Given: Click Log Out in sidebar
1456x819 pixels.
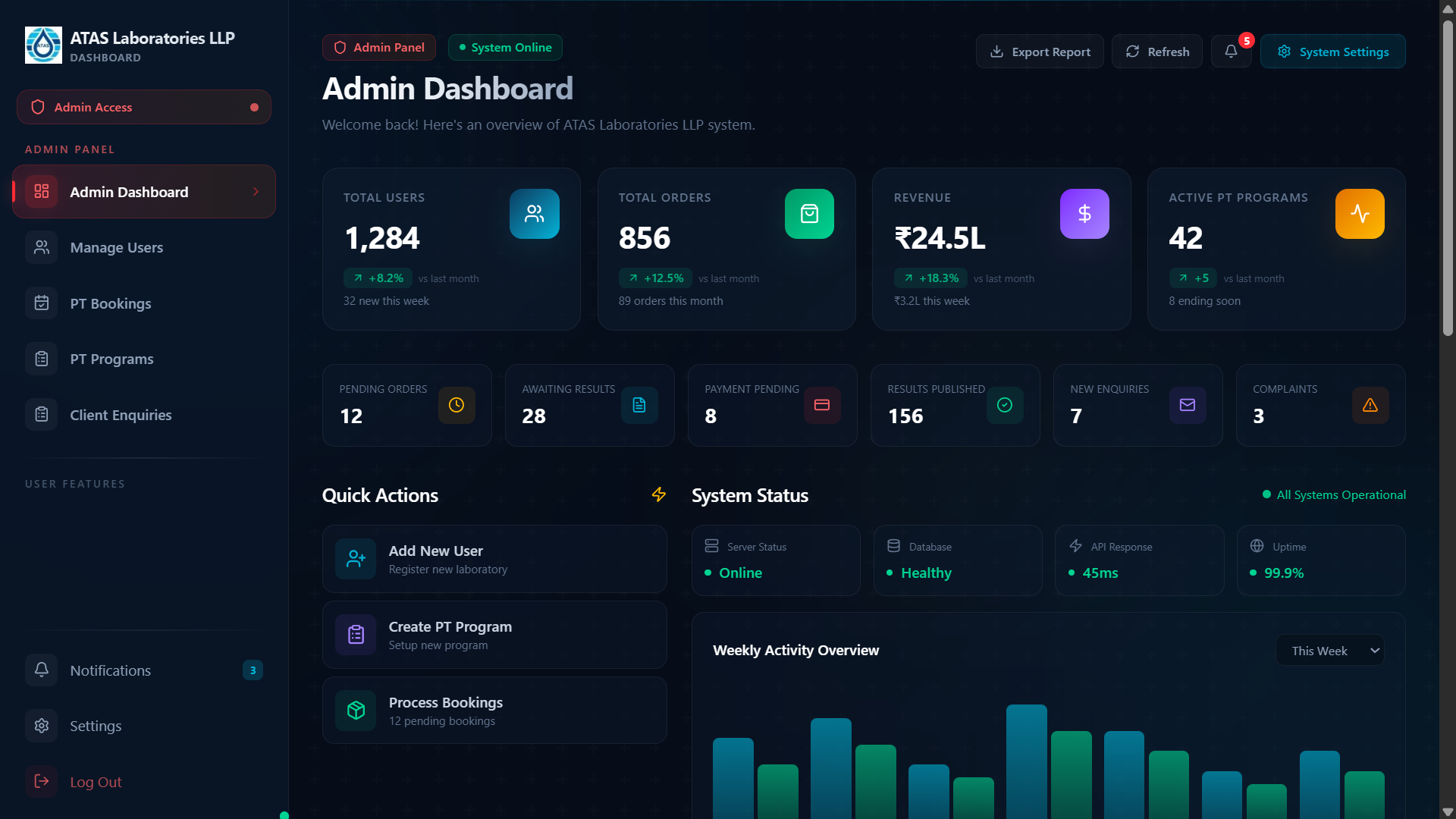Looking at the screenshot, I should (x=144, y=782).
